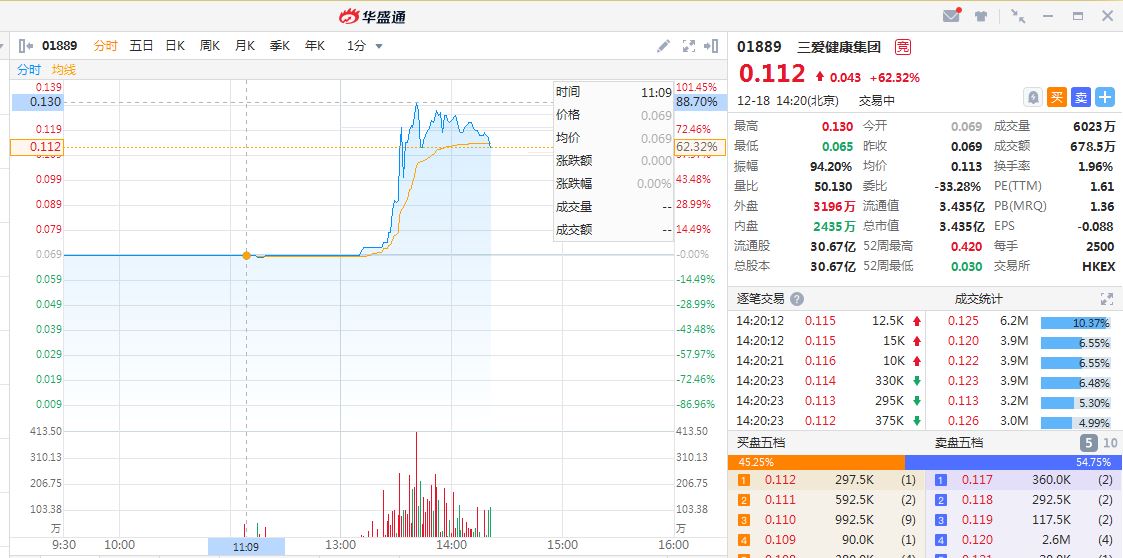
Task: Open the 1分 interval dropdown
Action: (365, 46)
